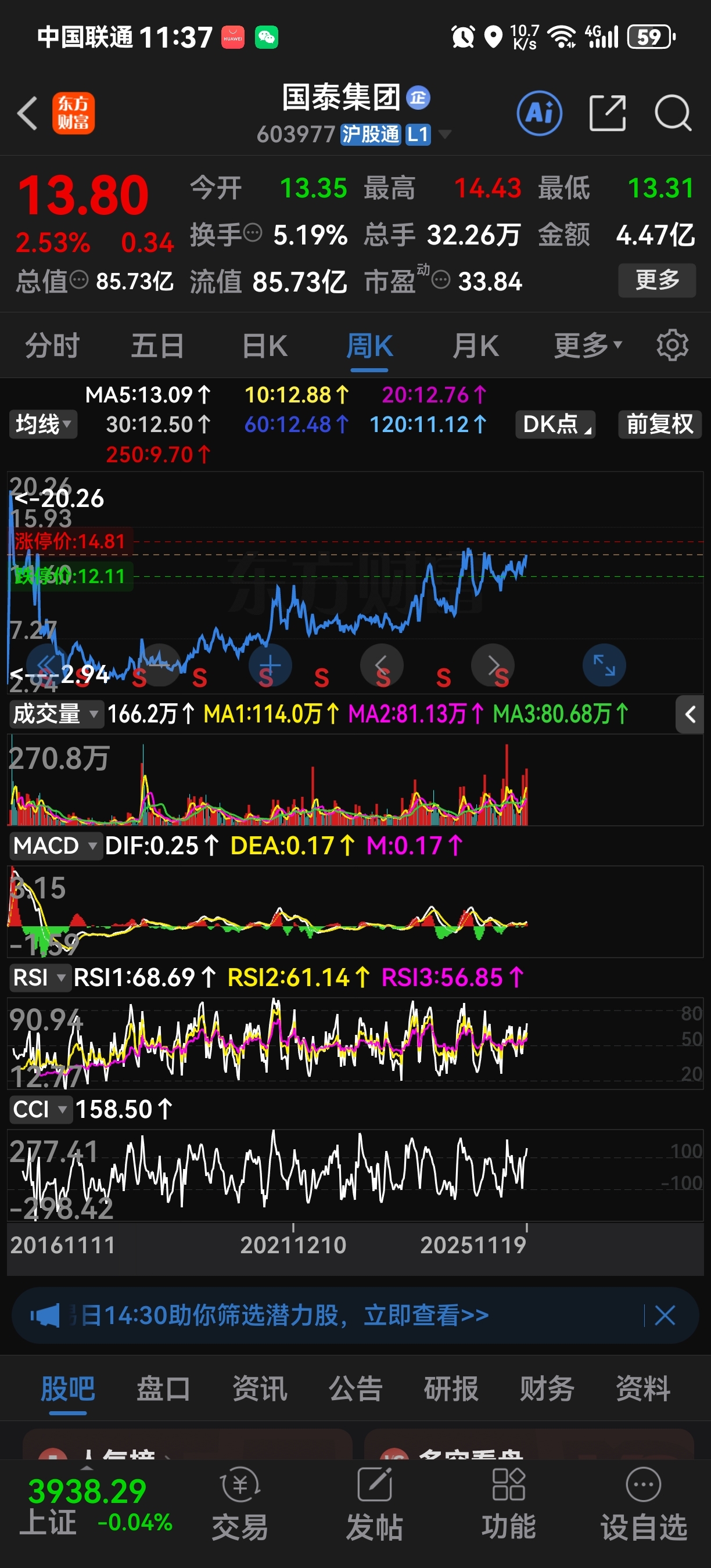Open 资料 company info tab
The image size is (711, 1568).
click(x=643, y=1389)
